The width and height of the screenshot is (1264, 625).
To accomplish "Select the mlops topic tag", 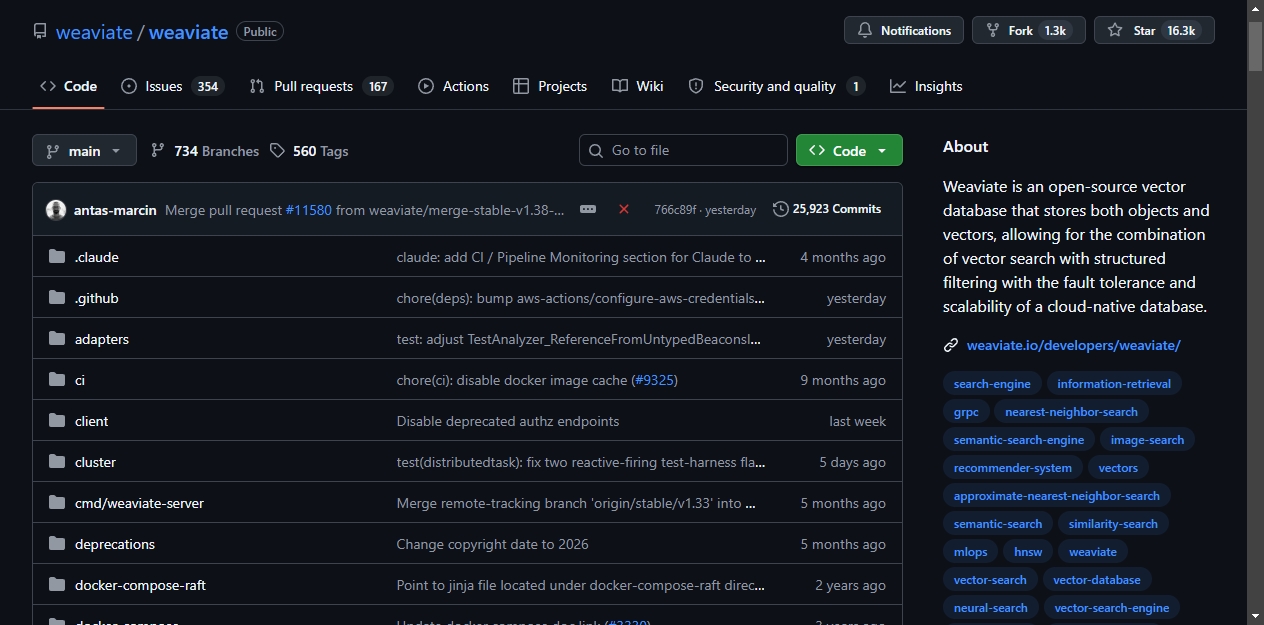I will 971,552.
